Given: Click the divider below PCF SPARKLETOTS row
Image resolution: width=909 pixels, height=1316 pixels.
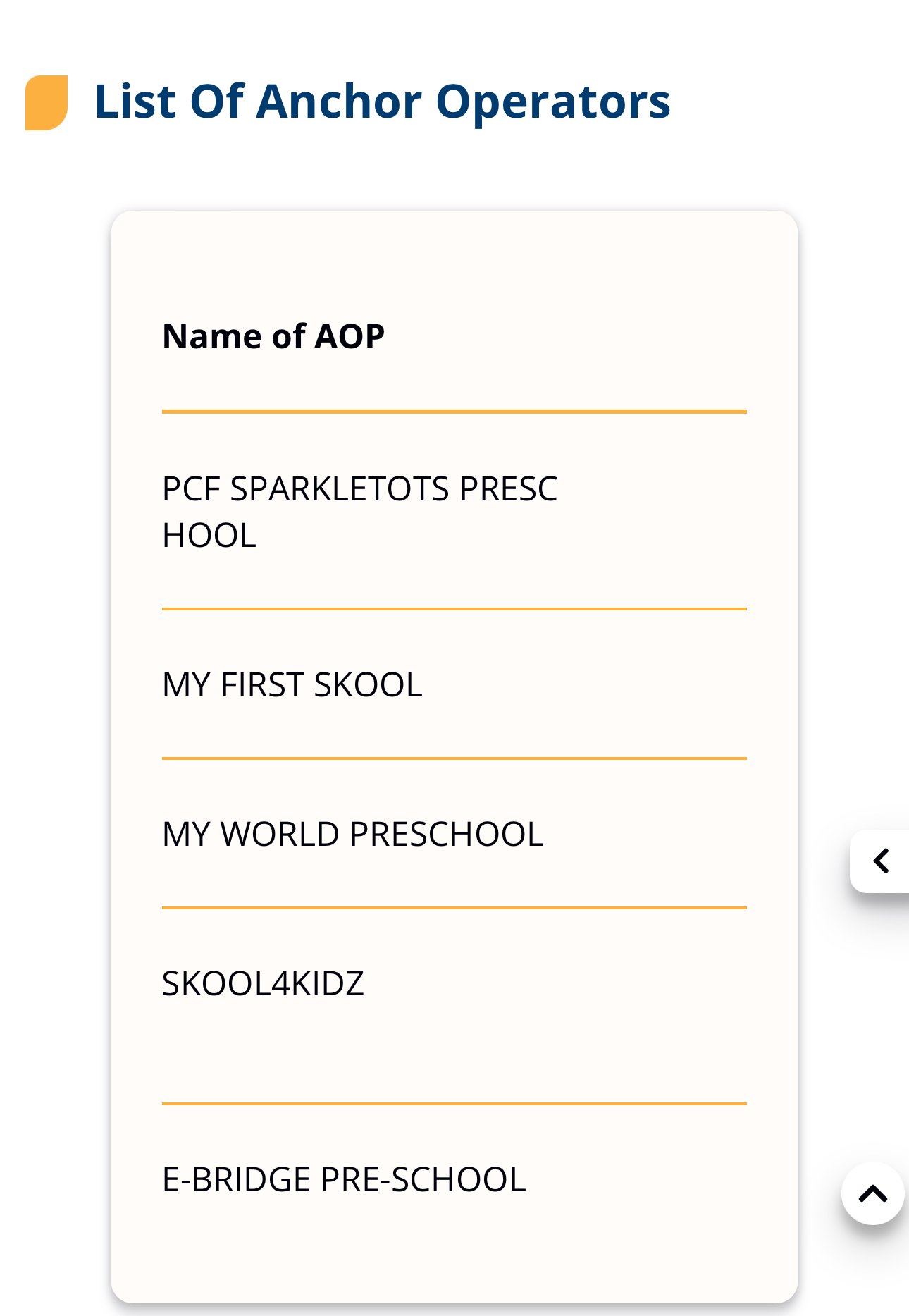Looking at the screenshot, I should pyautogui.click(x=454, y=609).
